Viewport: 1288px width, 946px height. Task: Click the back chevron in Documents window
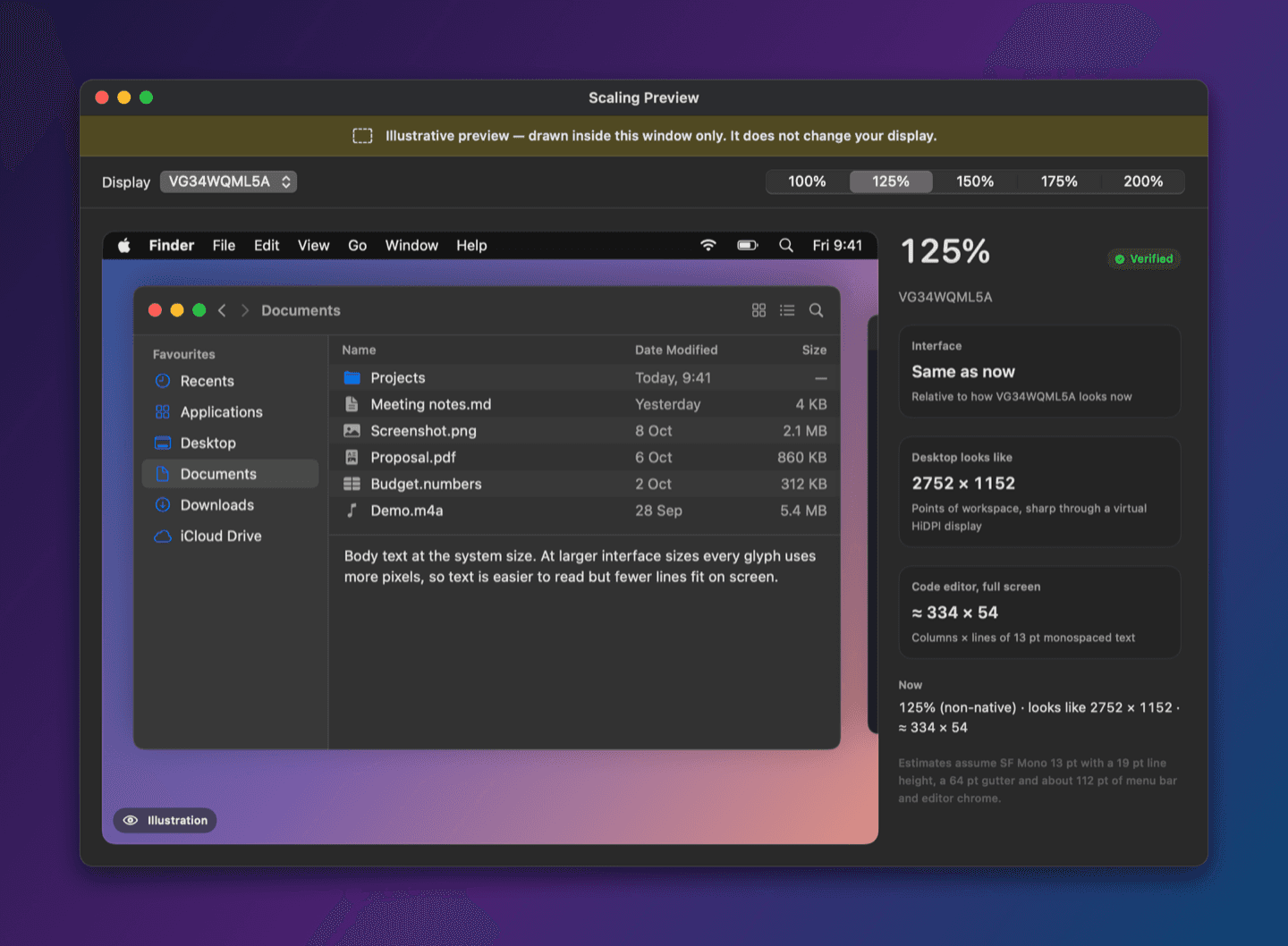pyautogui.click(x=222, y=310)
